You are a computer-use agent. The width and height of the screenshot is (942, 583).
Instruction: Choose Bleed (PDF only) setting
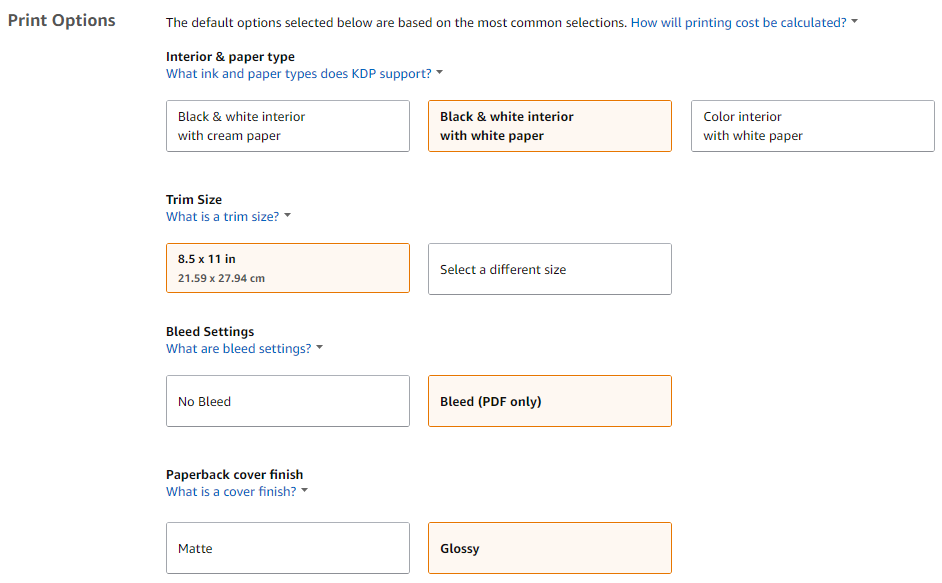point(550,401)
